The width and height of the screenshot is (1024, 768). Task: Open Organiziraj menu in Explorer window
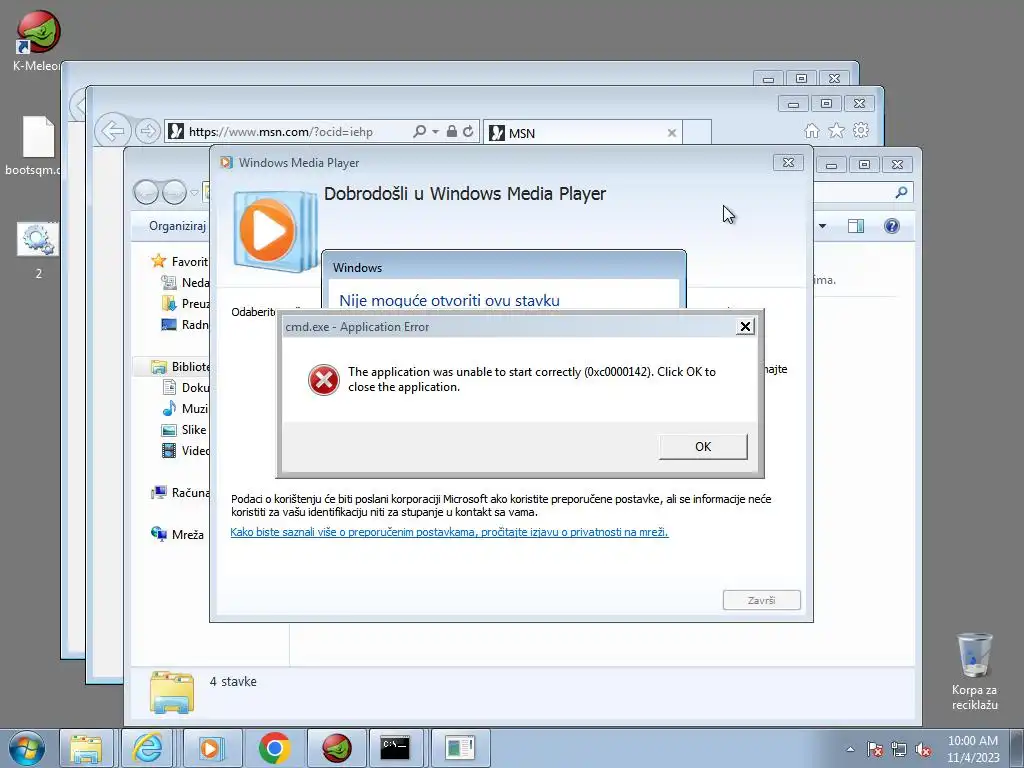[x=177, y=226]
